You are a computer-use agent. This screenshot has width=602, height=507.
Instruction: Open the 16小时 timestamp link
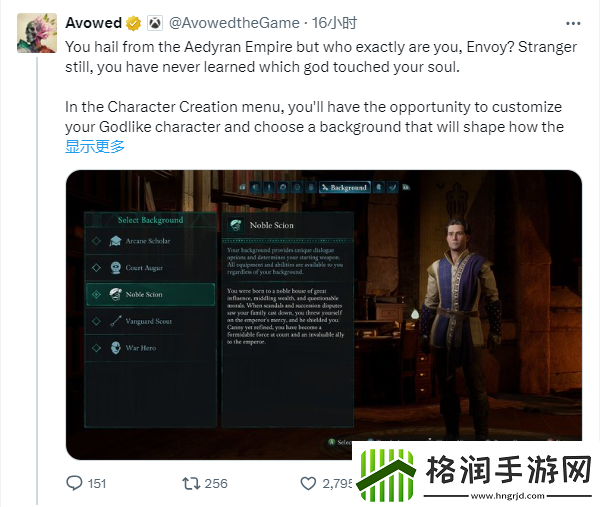click(334, 23)
